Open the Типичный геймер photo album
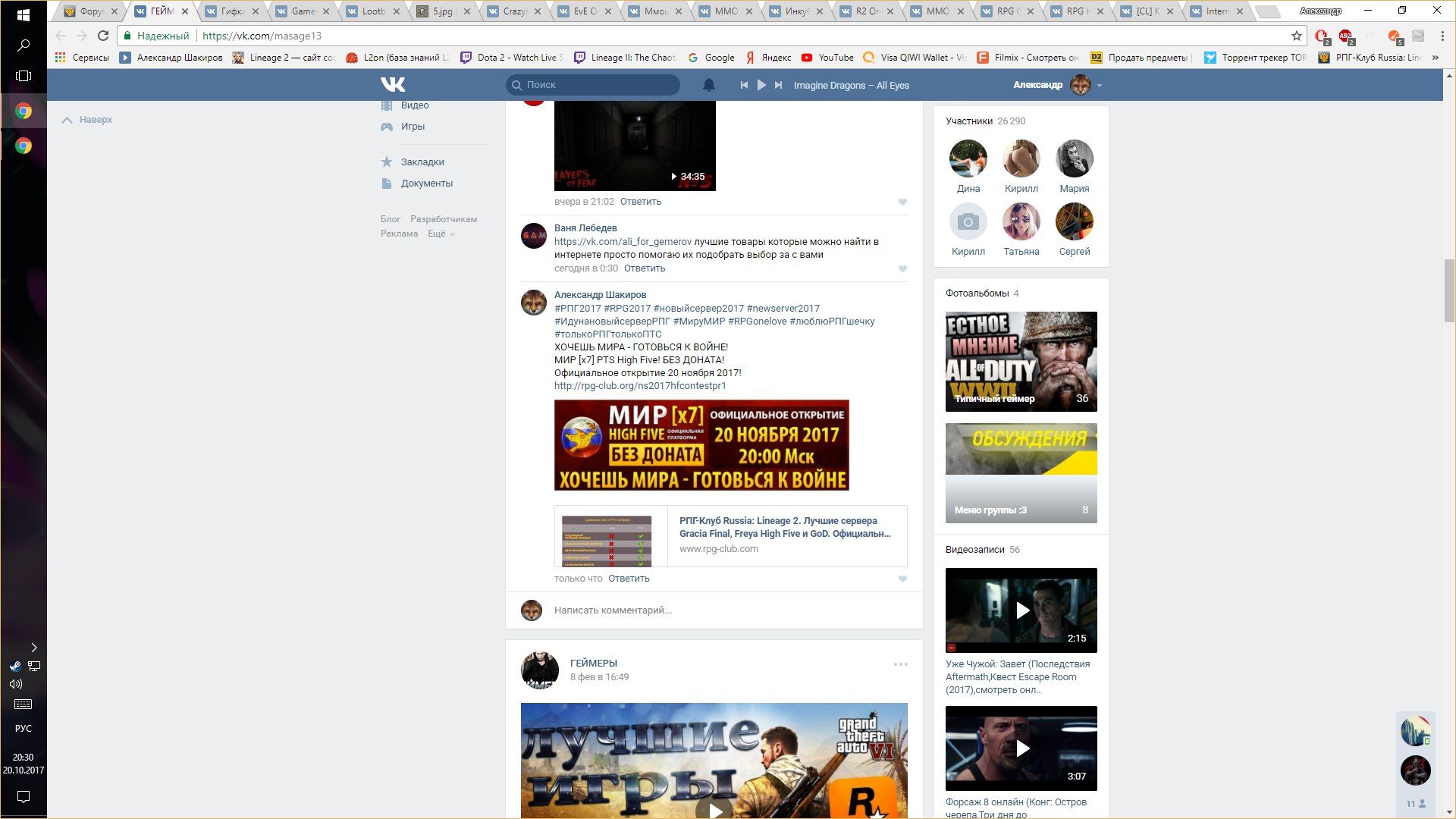The height and width of the screenshot is (819, 1456). [1021, 362]
